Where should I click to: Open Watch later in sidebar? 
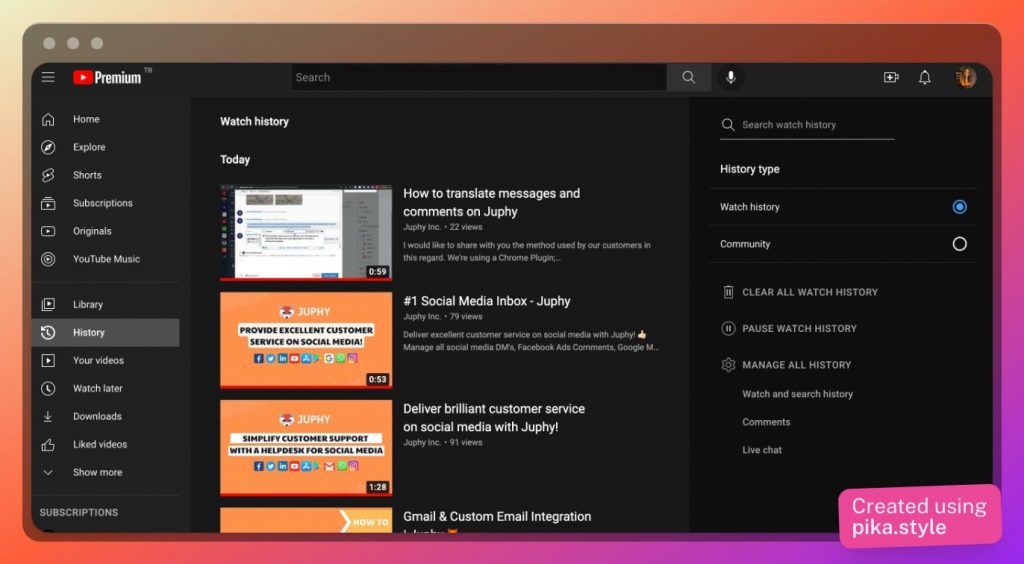(x=97, y=388)
